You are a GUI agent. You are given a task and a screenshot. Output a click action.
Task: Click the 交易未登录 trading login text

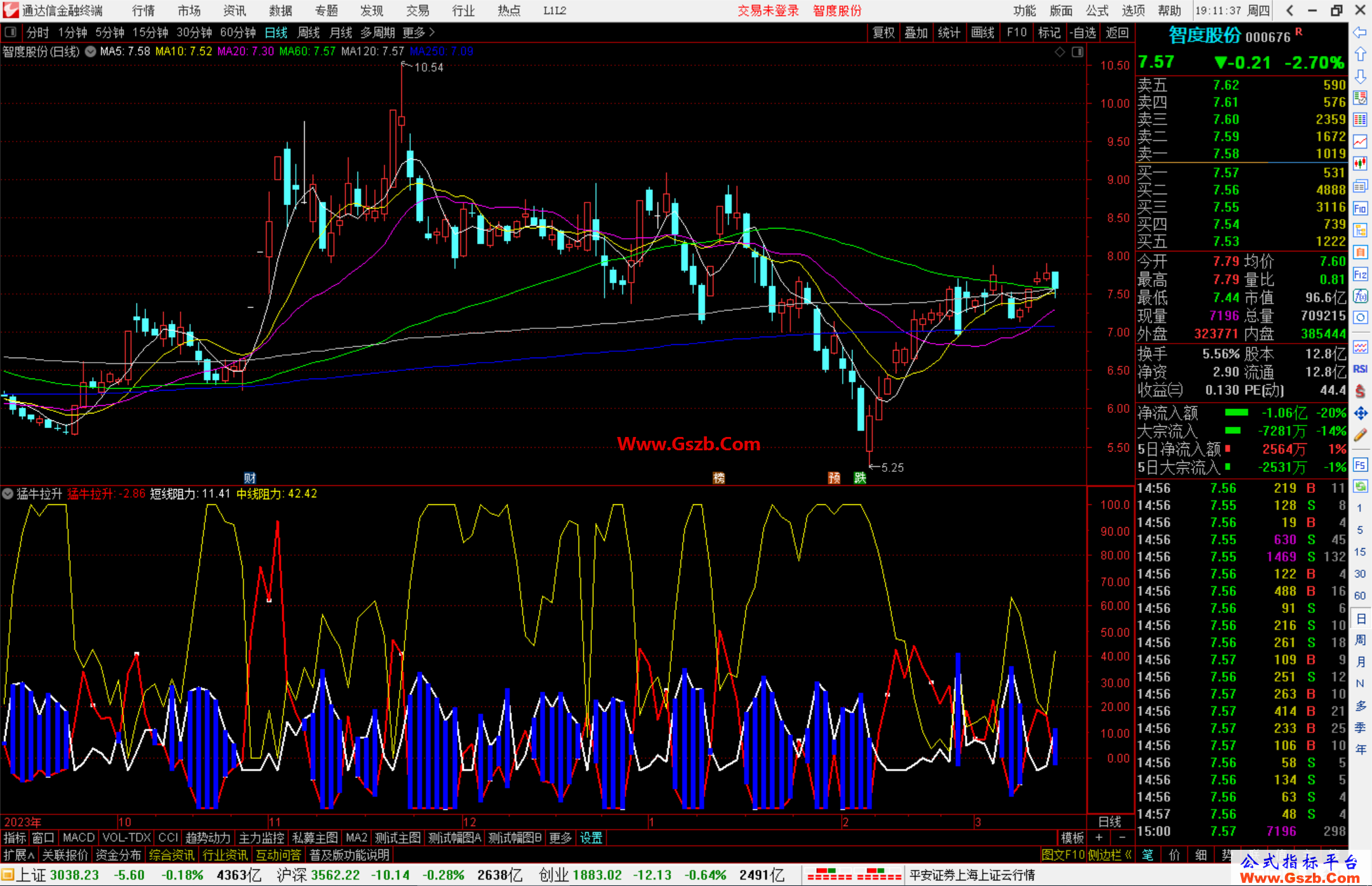click(768, 11)
